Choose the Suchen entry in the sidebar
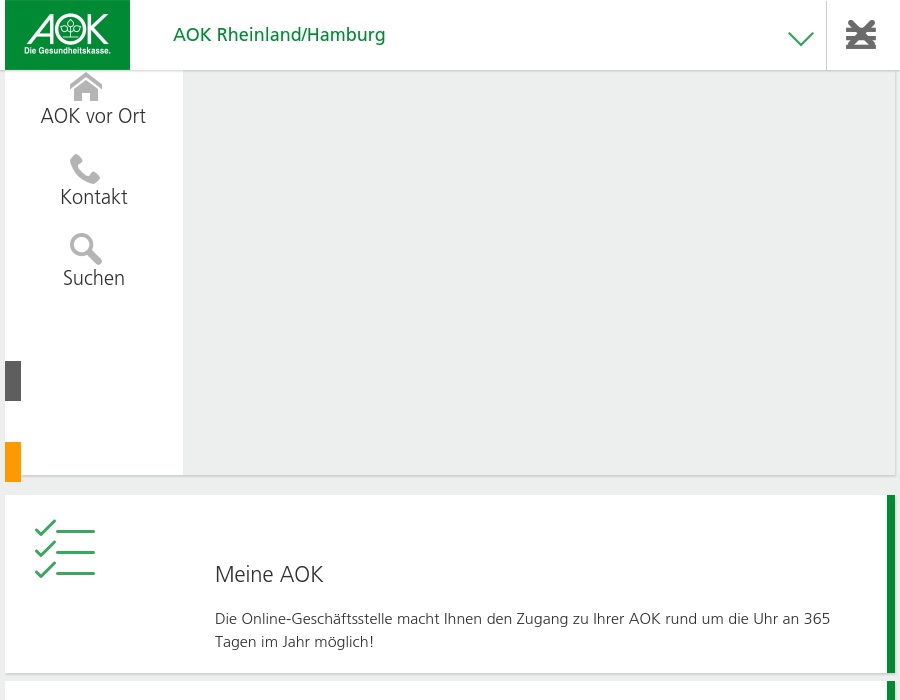The height and width of the screenshot is (700, 900). [x=93, y=277]
